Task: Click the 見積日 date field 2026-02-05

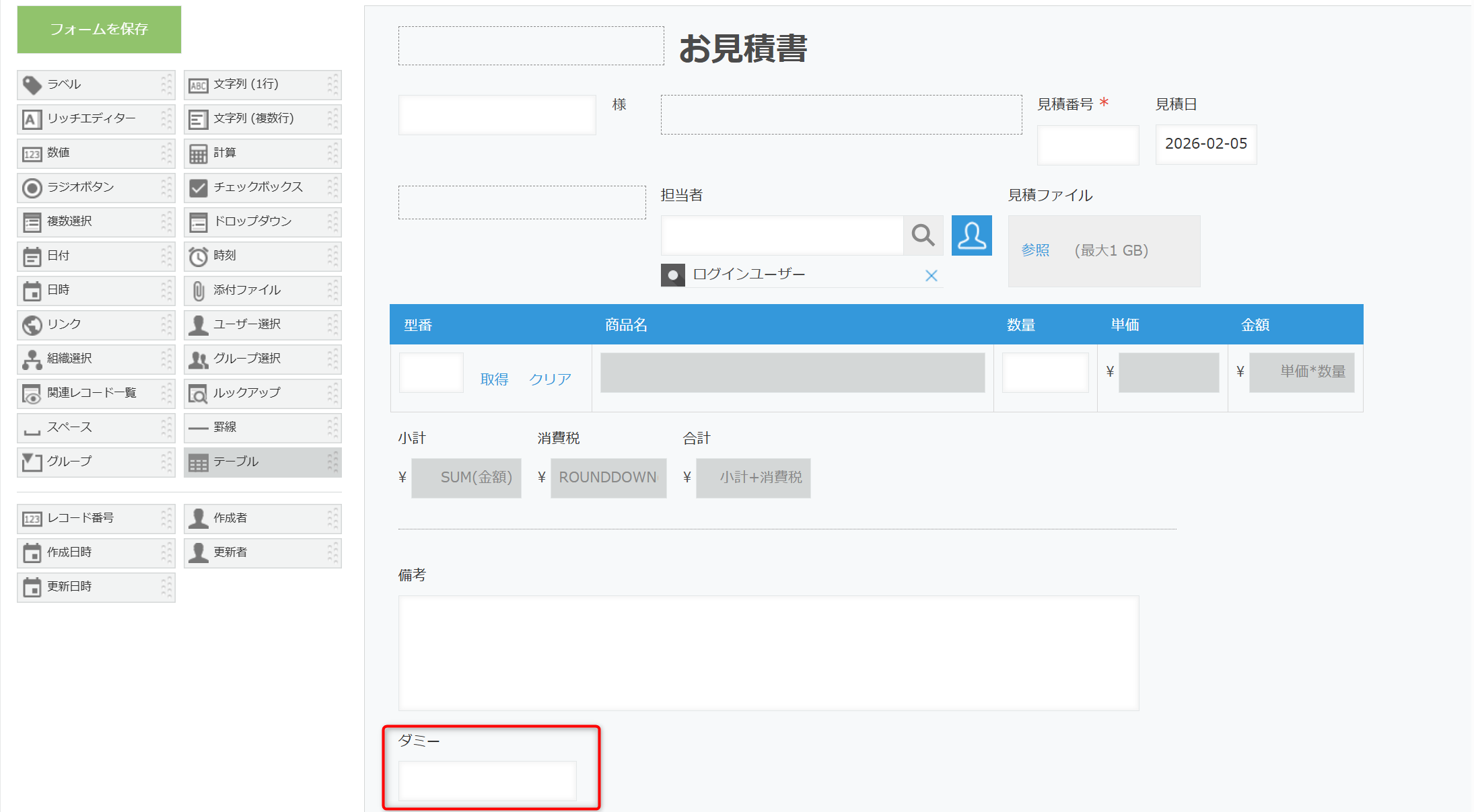Action: [x=1205, y=144]
